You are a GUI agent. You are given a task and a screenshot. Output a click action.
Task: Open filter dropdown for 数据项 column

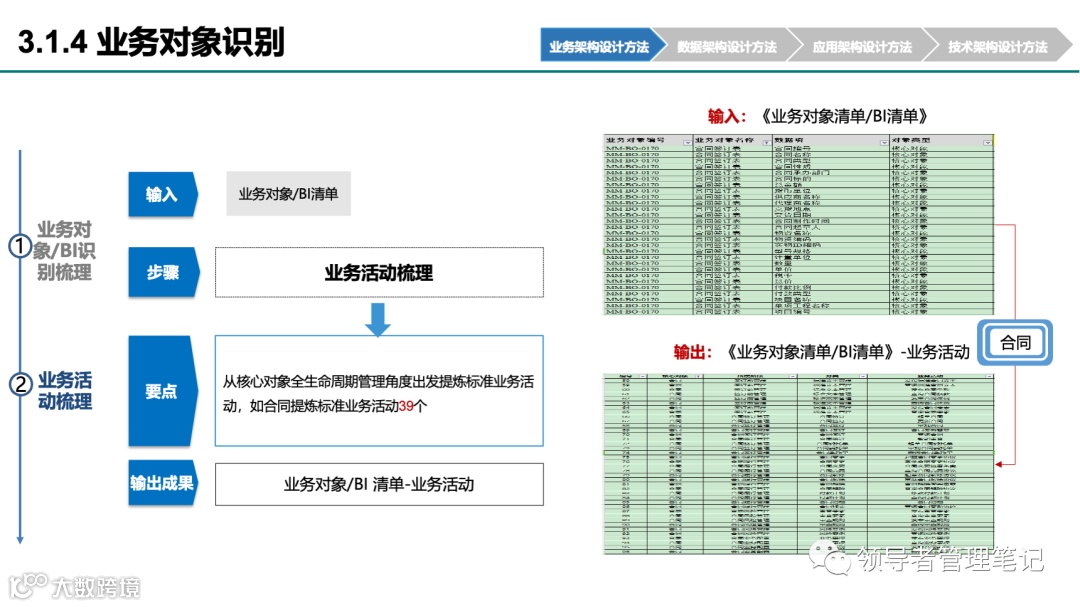pyautogui.click(x=884, y=142)
